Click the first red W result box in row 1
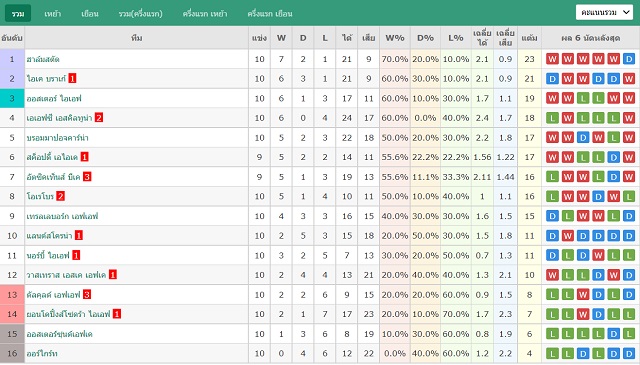 pyautogui.click(x=552, y=59)
